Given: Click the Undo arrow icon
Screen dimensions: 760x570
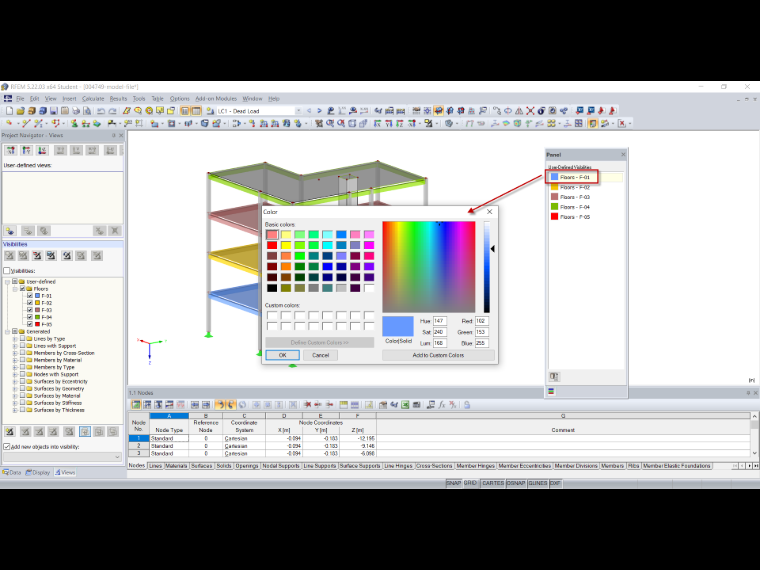Looking at the screenshot, I should [x=101, y=111].
